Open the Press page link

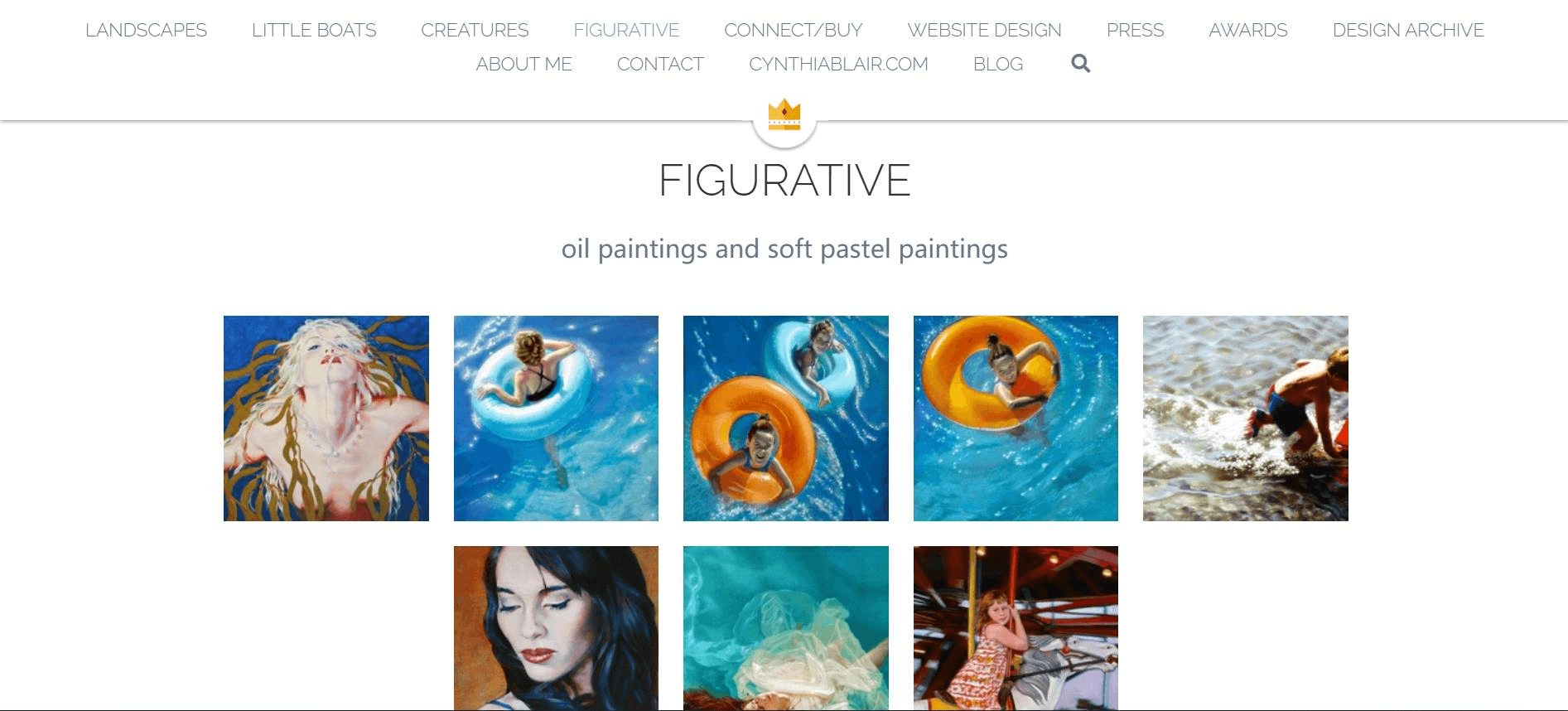click(1135, 30)
